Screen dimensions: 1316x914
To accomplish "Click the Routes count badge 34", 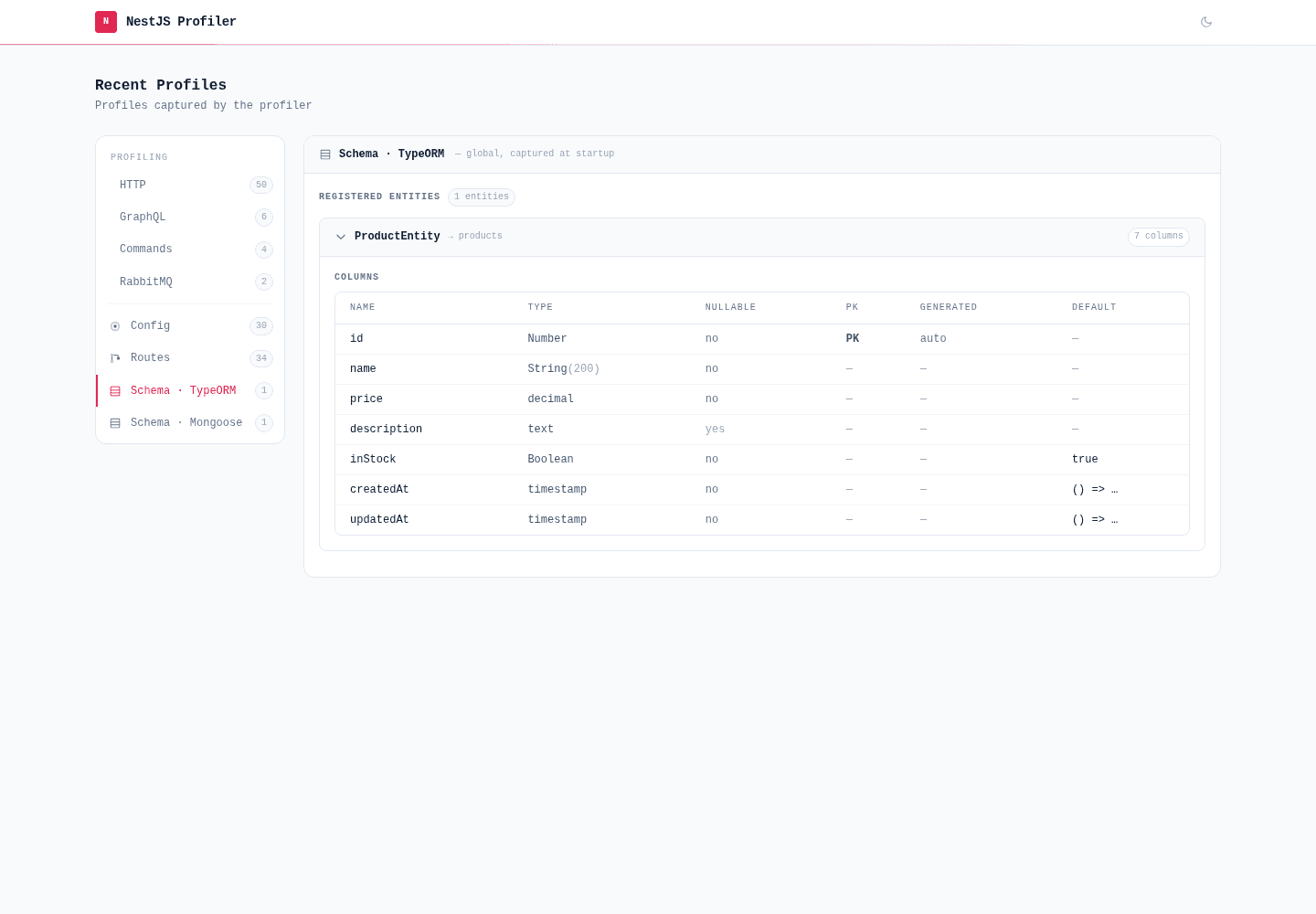I will (261, 358).
